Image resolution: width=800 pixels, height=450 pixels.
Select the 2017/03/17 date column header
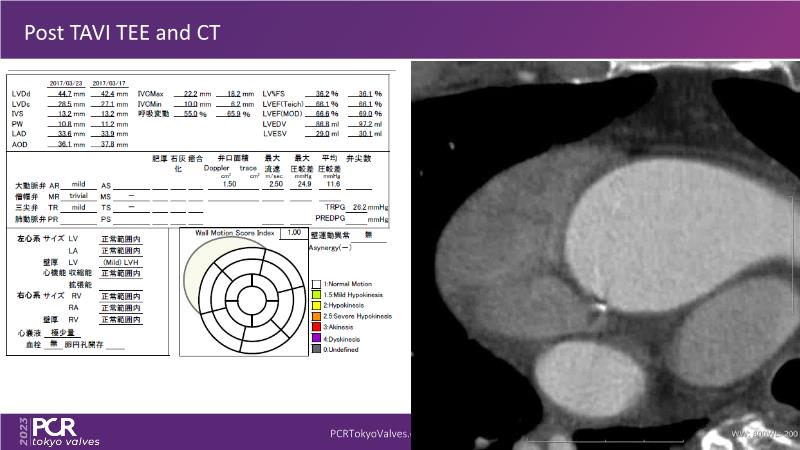pyautogui.click(x=108, y=83)
